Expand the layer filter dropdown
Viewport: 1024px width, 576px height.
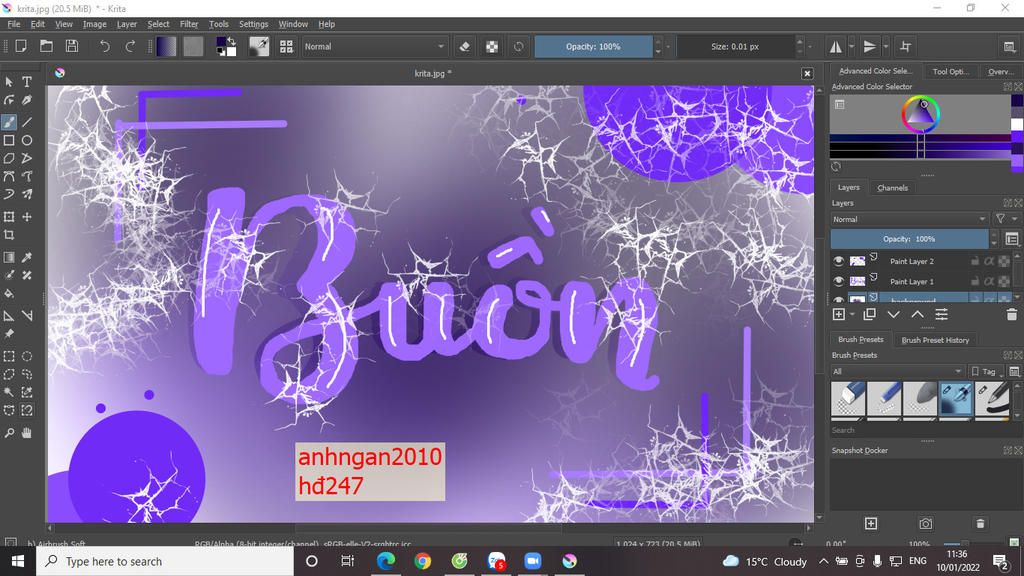[x=1005, y=219]
